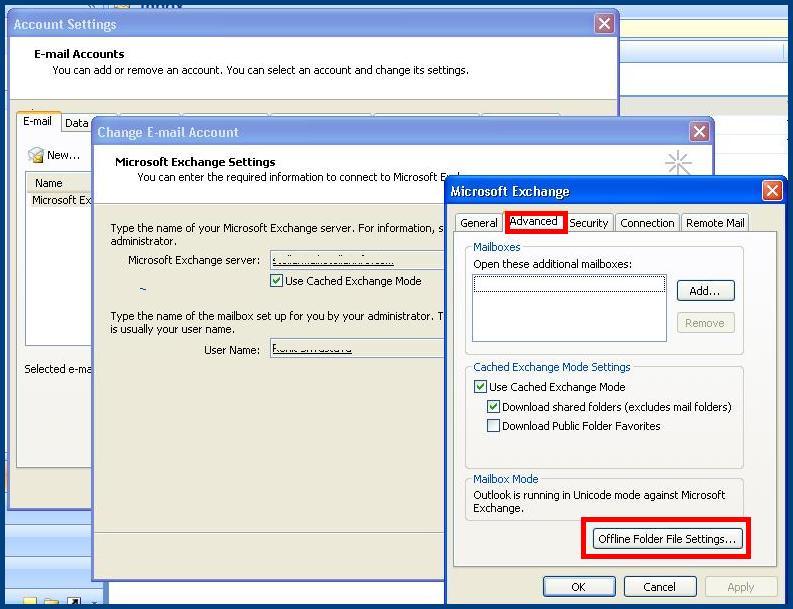Select the Microsoft Ex account row
793x609 pixels.
(60, 200)
